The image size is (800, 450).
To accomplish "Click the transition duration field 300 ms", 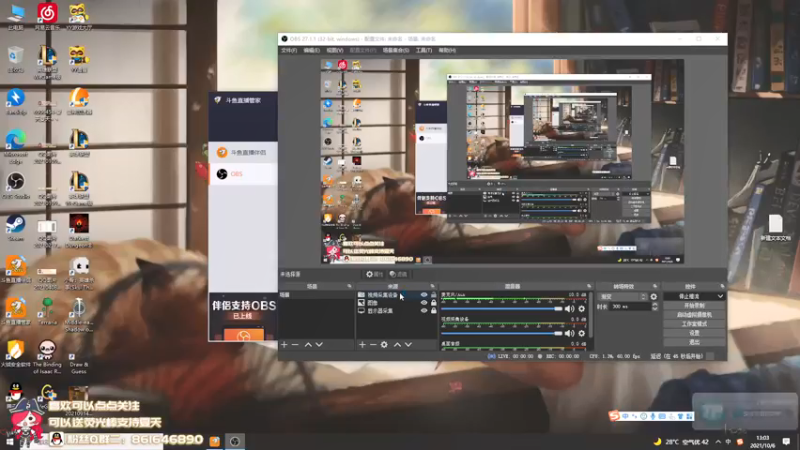I will click(630, 307).
